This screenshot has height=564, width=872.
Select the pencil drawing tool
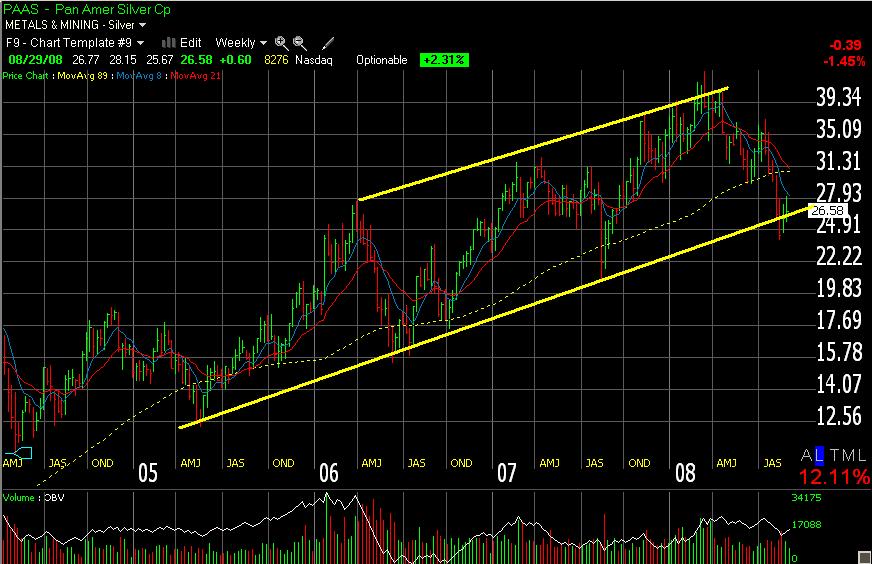328,43
